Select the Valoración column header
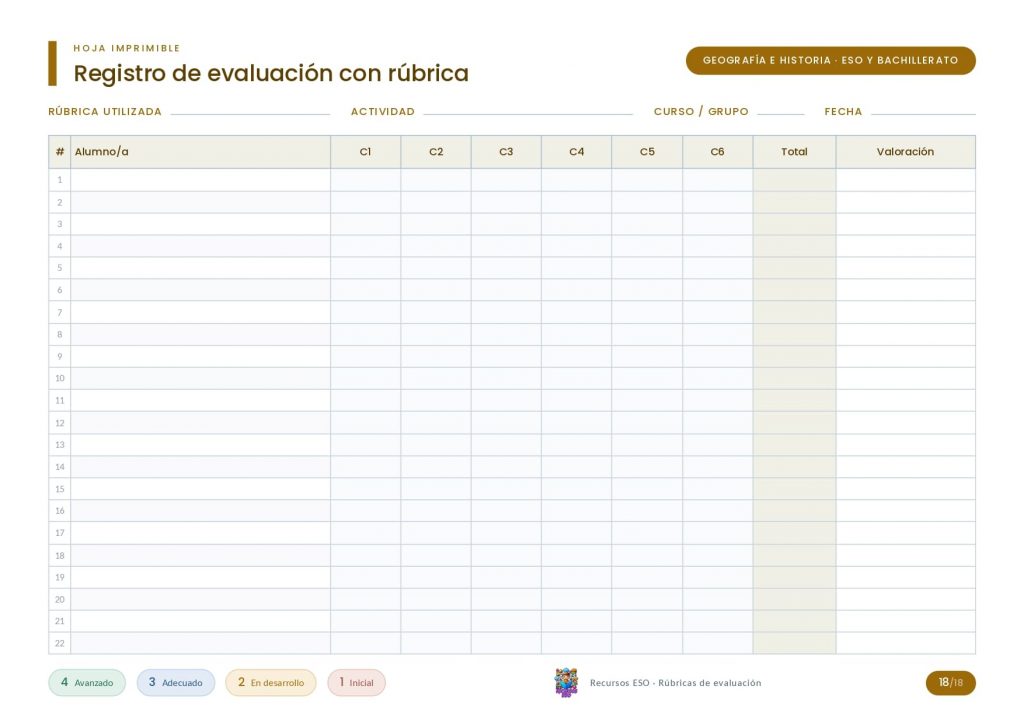This screenshot has width=1024, height=724. (906, 151)
